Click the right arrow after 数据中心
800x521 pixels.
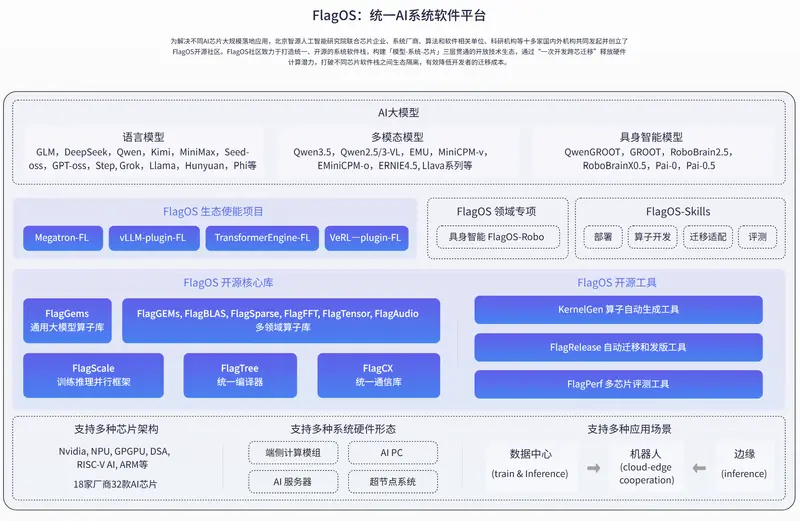click(593, 468)
